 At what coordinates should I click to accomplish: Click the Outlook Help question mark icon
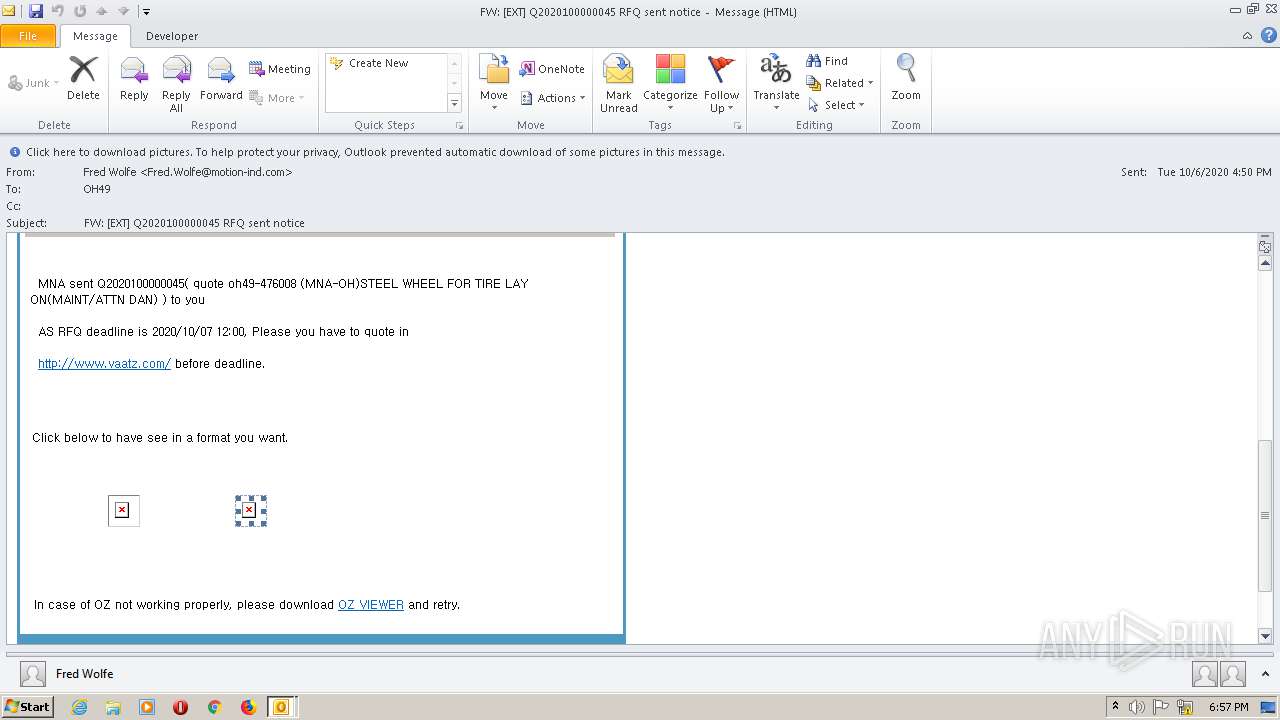pyautogui.click(x=1267, y=35)
